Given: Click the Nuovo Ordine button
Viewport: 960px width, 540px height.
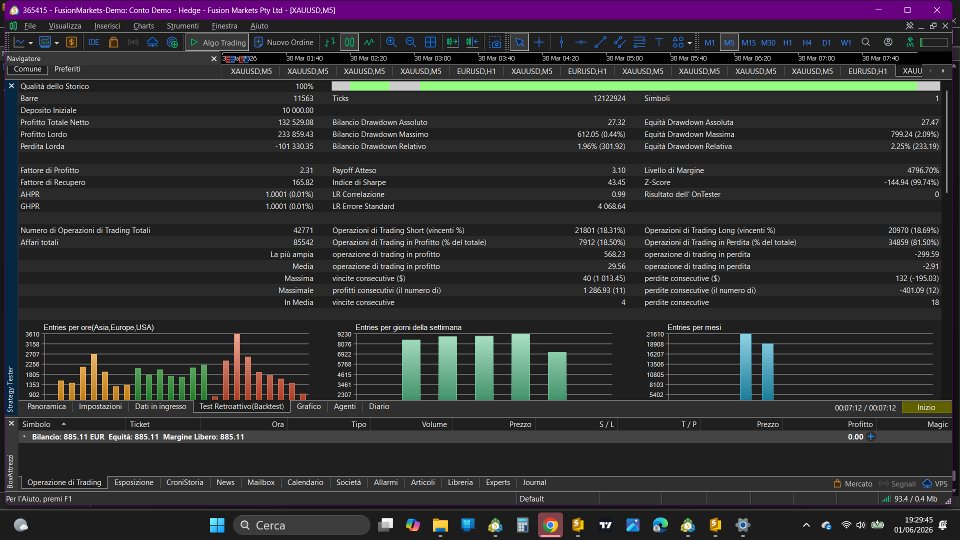Looking at the screenshot, I should pos(283,42).
